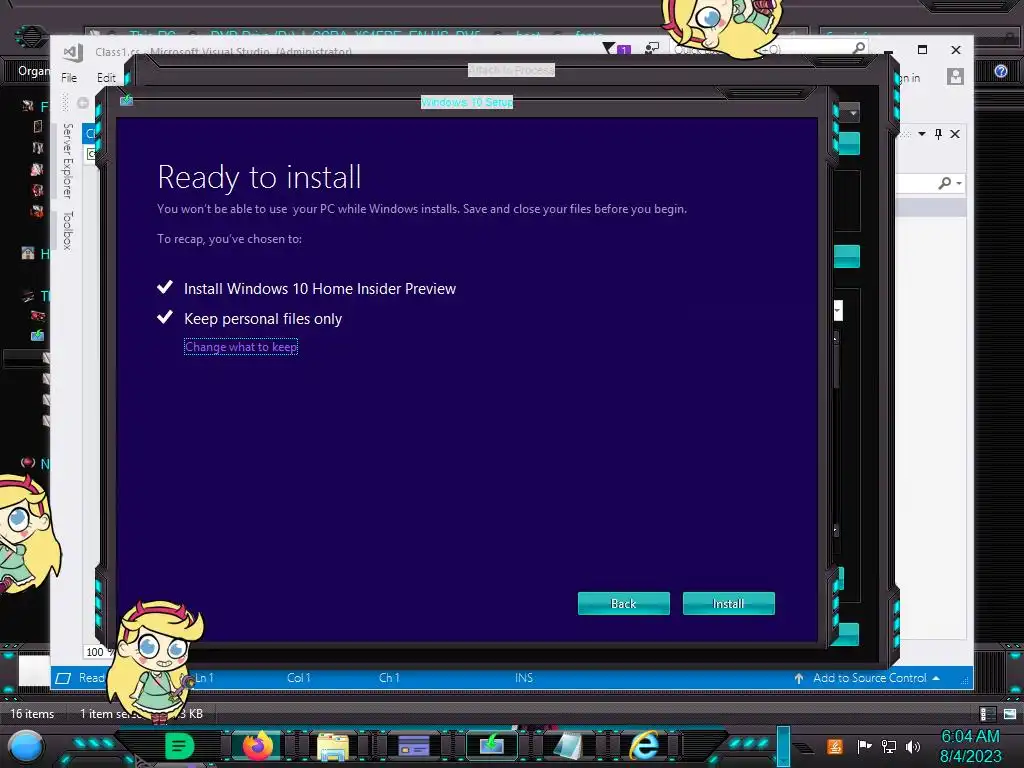Click the Quick Launch search box

click(771, 49)
